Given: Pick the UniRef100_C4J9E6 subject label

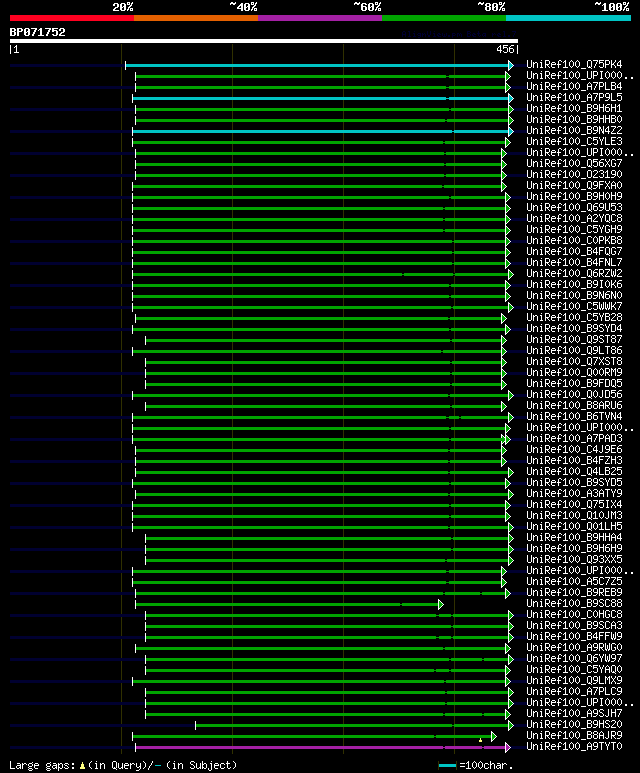Looking at the screenshot, I should (574, 450).
